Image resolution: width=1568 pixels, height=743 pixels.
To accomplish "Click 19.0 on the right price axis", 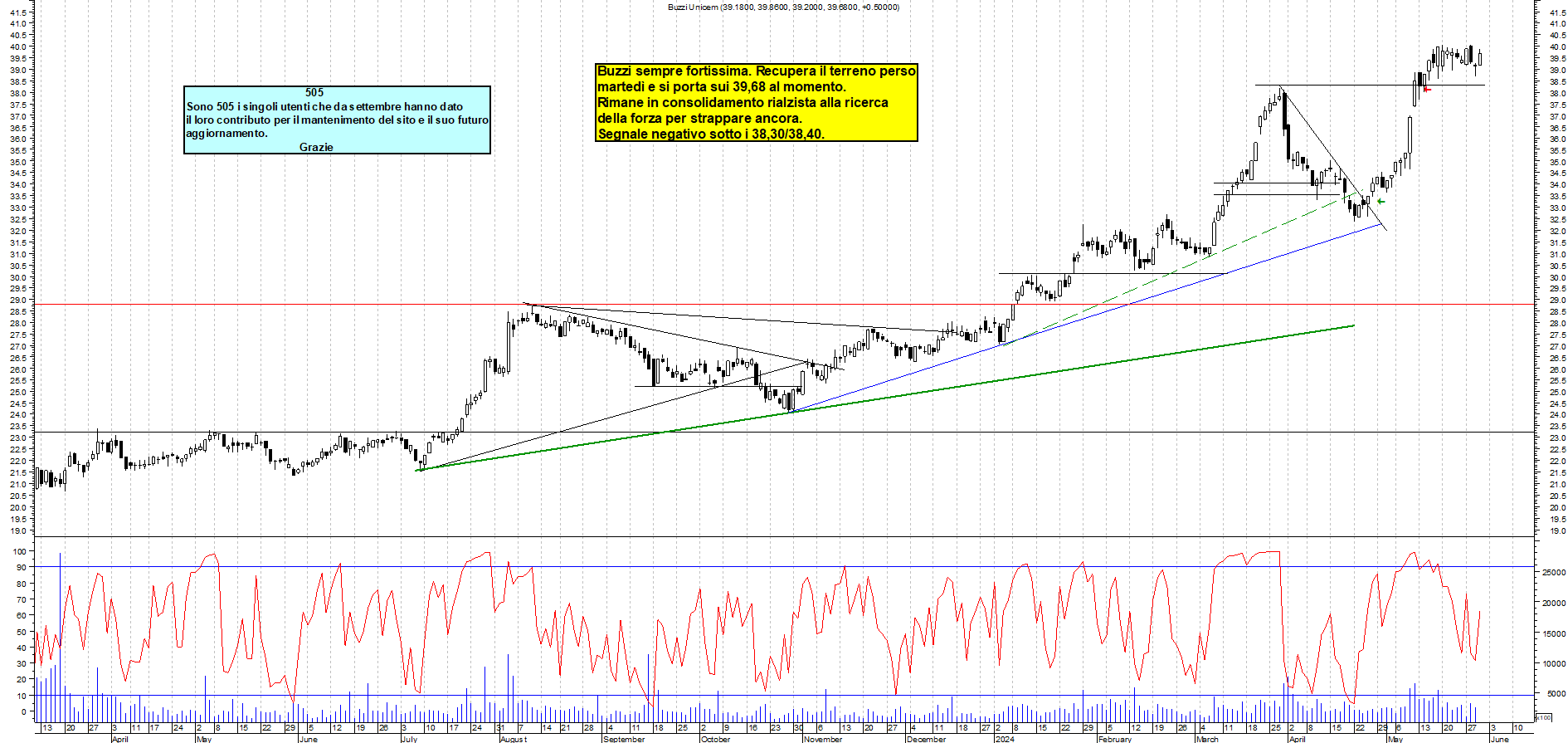I will [x=1556, y=531].
